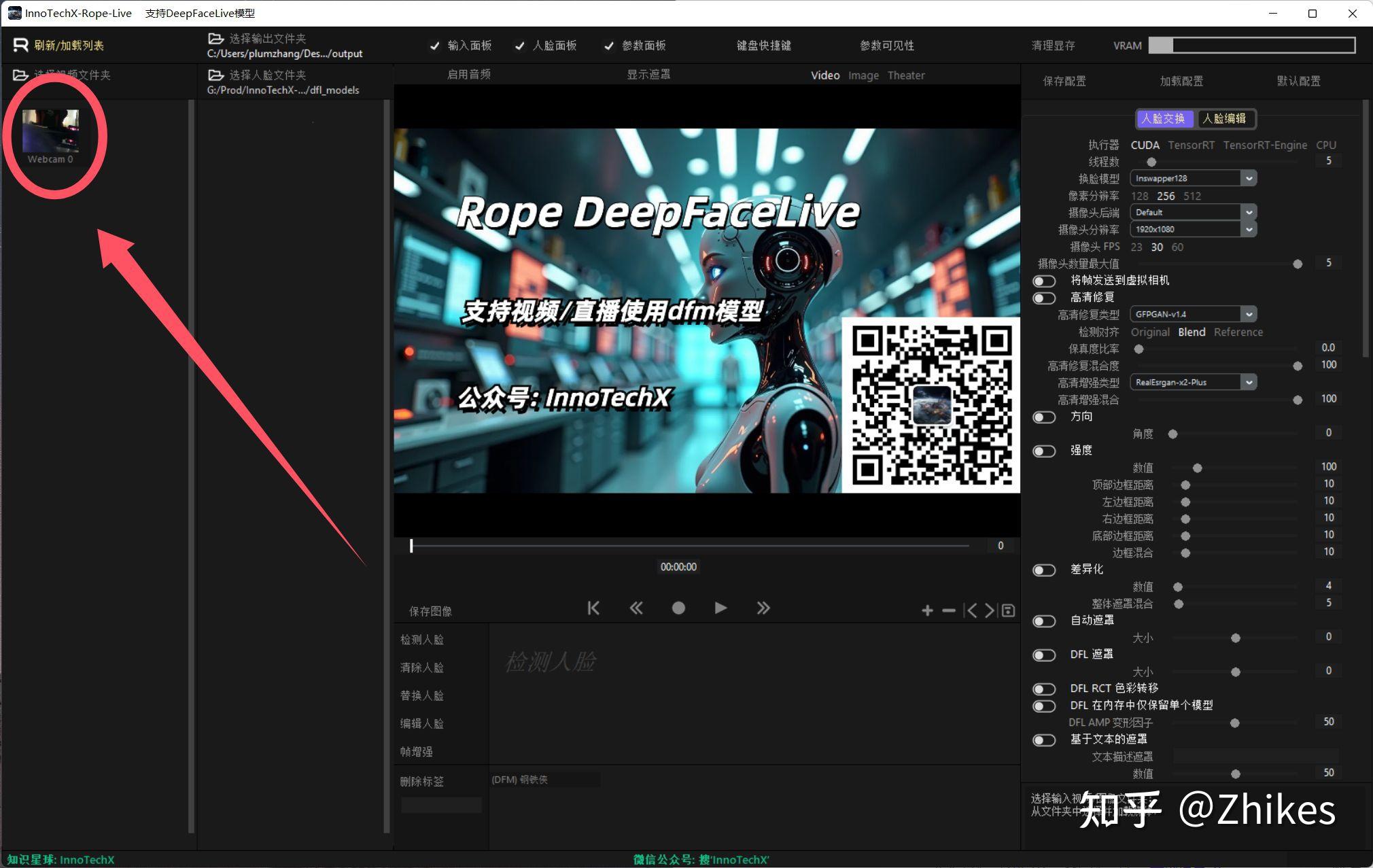1373x868 pixels.
Task: Turn on the 强度 toggle
Action: tap(1044, 451)
